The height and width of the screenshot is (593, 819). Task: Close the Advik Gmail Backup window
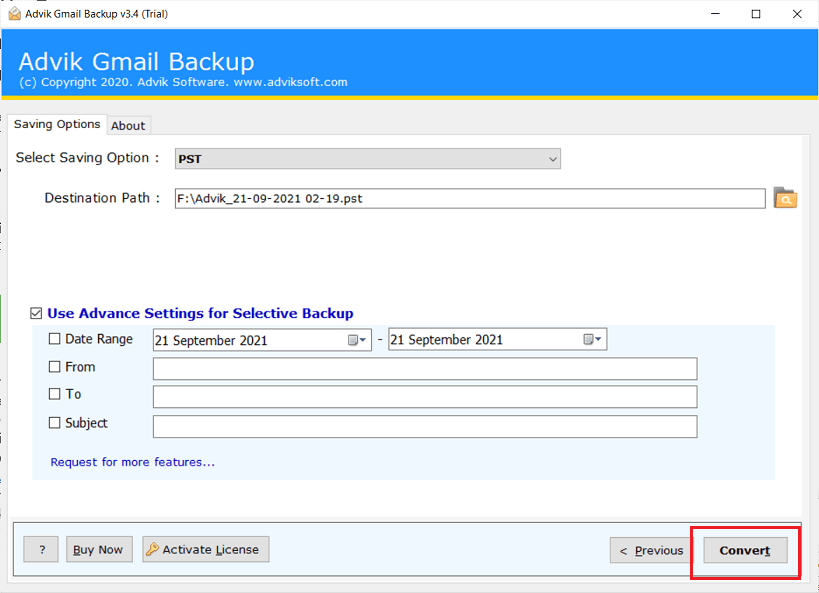click(797, 14)
